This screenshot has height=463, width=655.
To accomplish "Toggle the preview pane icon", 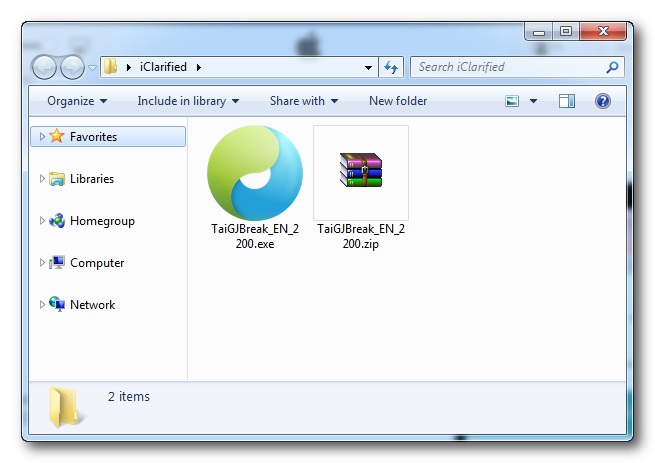I will pyautogui.click(x=567, y=101).
